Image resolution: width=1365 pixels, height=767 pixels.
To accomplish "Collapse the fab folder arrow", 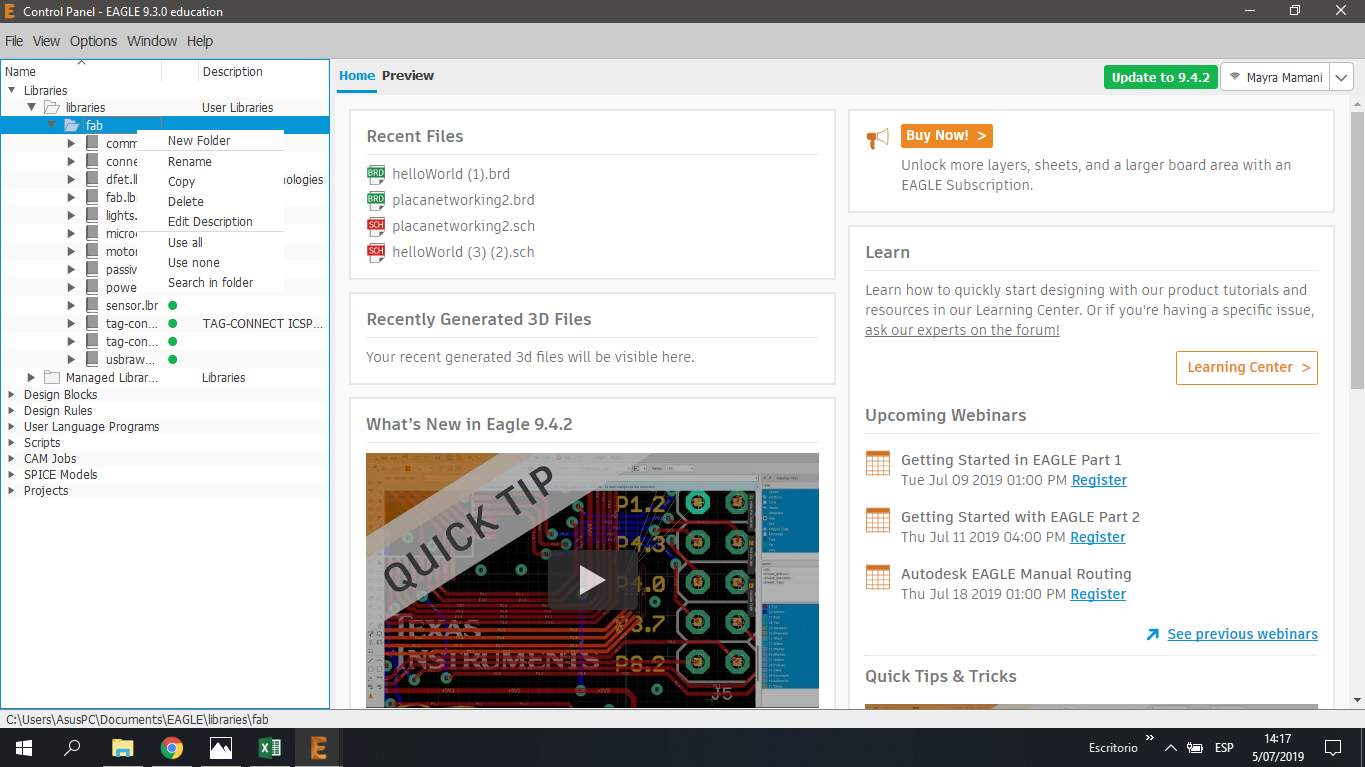I will [x=52, y=125].
